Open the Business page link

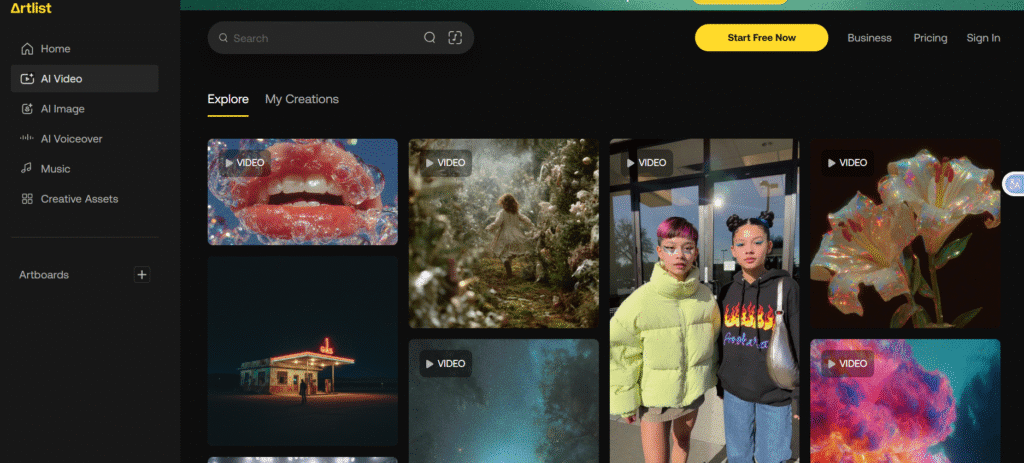click(x=869, y=38)
